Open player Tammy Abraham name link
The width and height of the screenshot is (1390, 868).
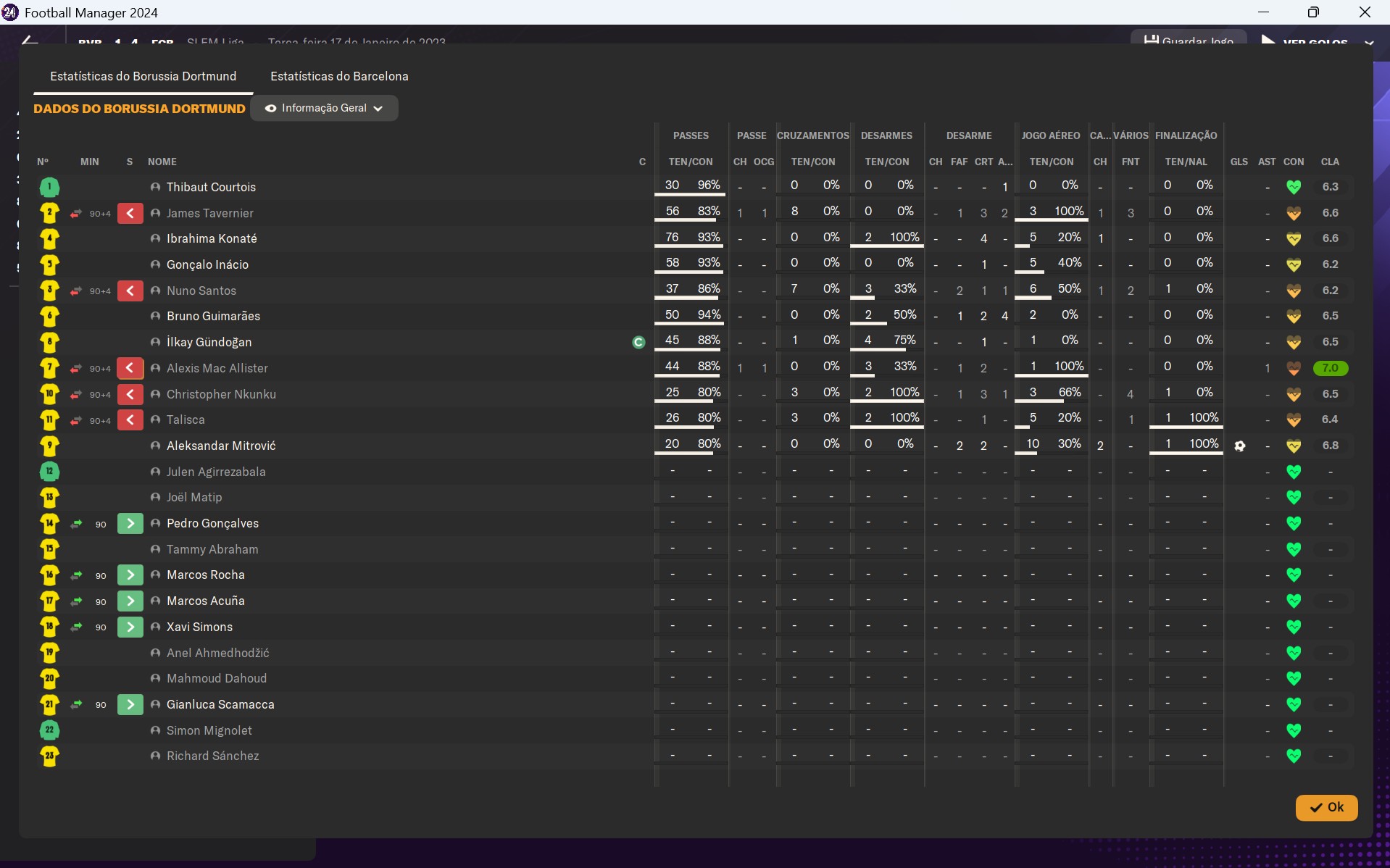pyautogui.click(x=212, y=550)
